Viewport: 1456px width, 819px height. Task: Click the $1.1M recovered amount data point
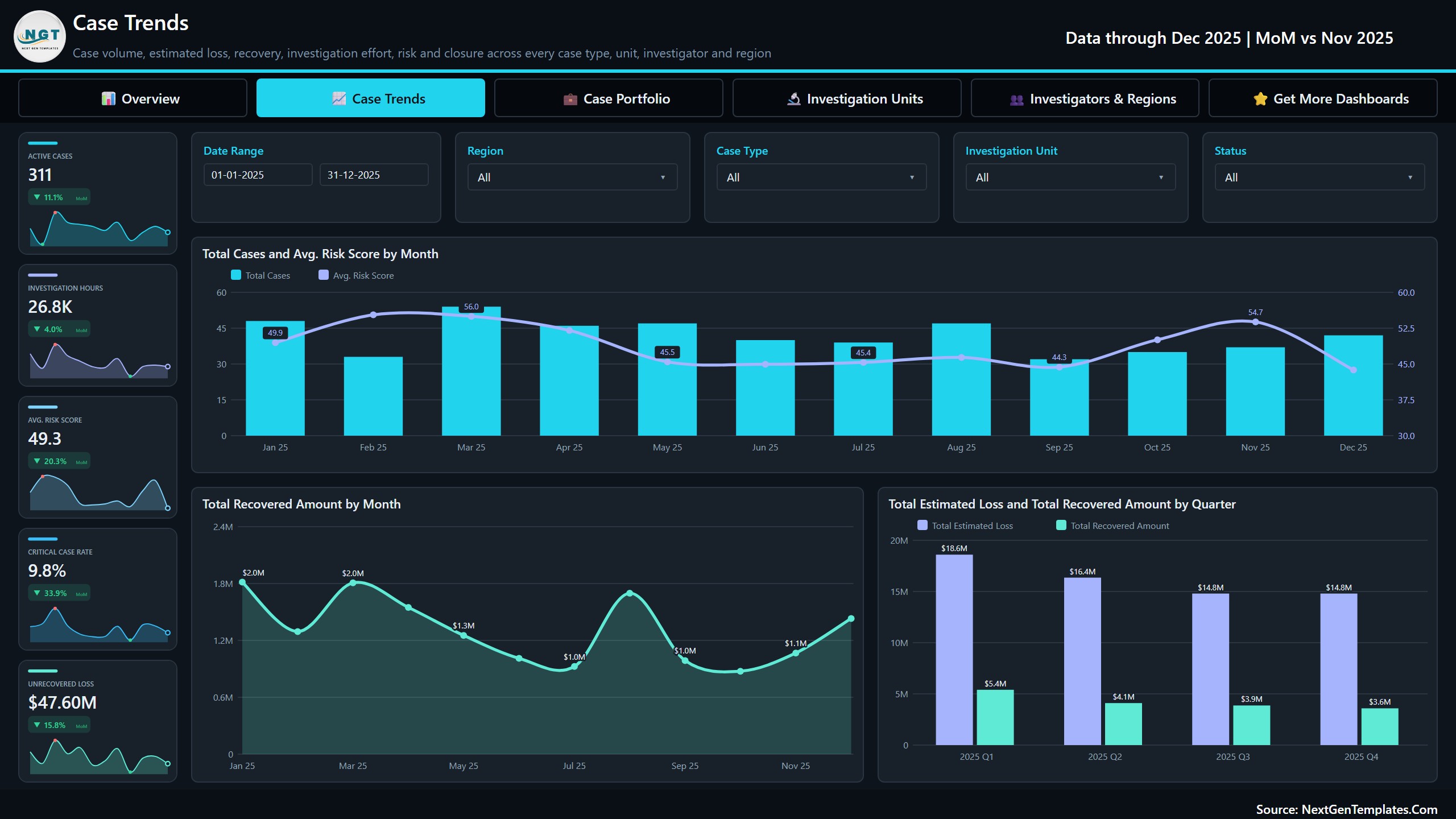796,653
